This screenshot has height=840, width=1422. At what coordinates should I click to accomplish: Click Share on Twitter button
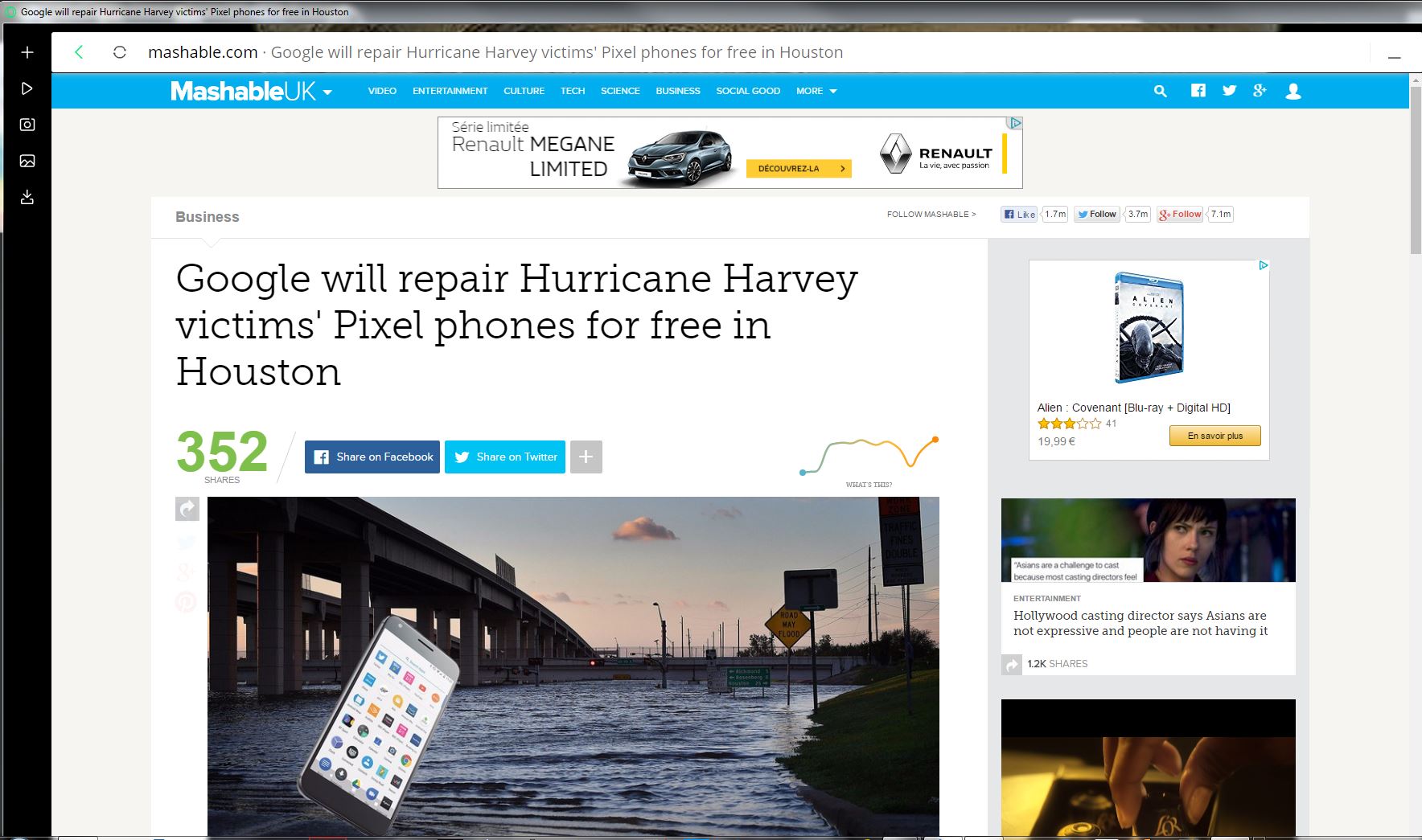tap(505, 457)
